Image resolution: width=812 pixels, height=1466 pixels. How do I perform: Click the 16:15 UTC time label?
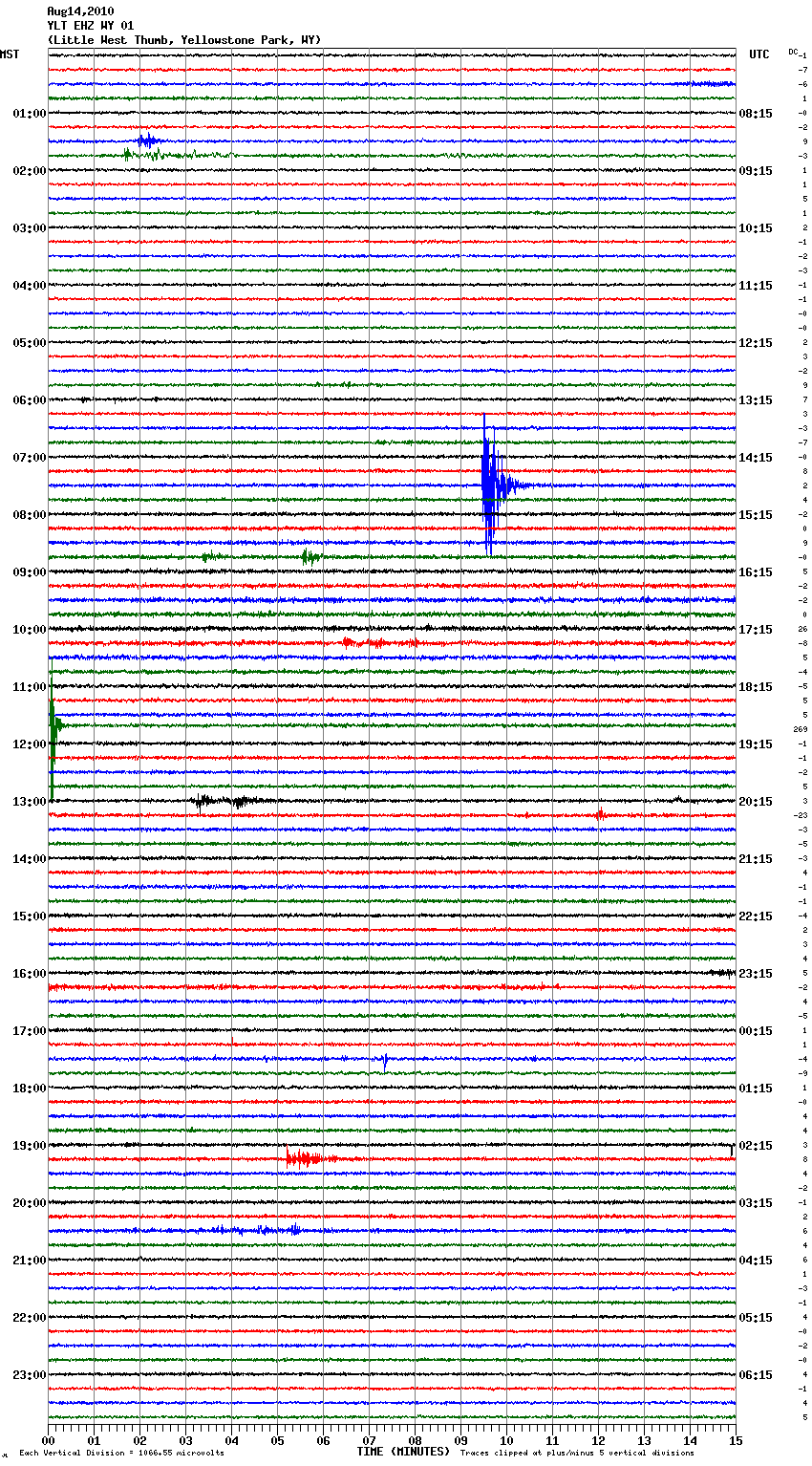756,572
